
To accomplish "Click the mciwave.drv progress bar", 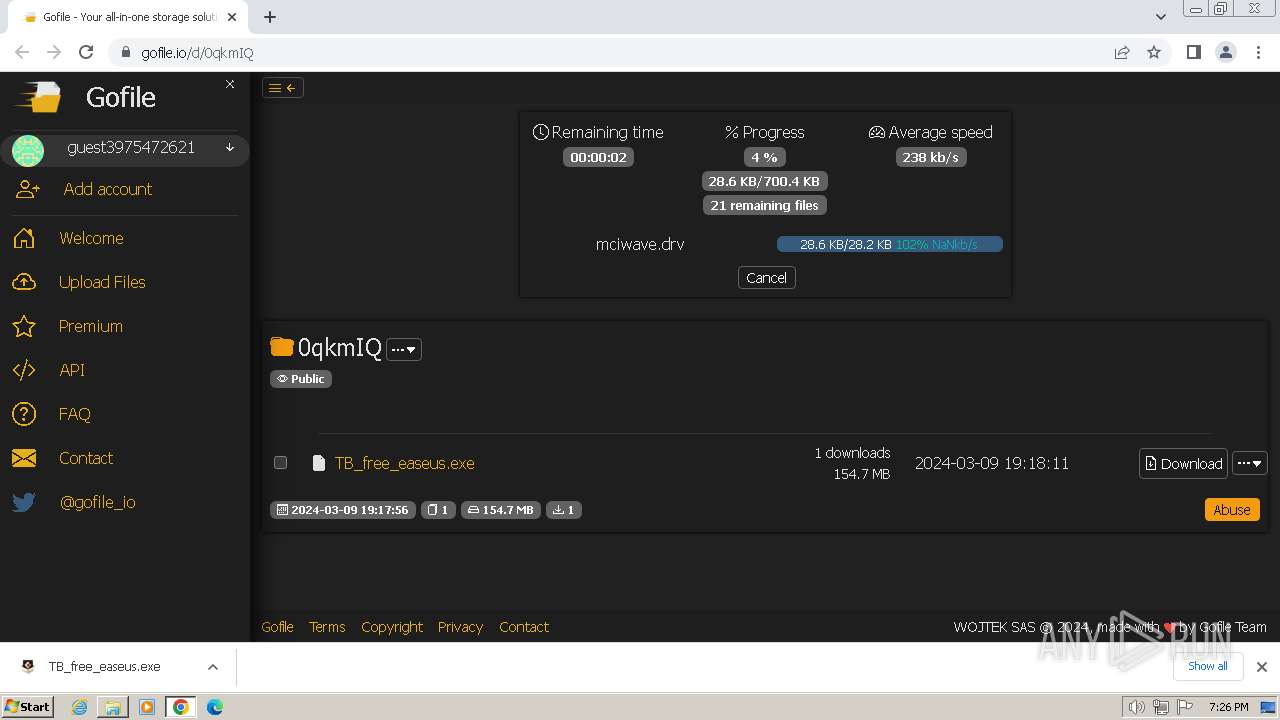I will [x=889, y=244].
